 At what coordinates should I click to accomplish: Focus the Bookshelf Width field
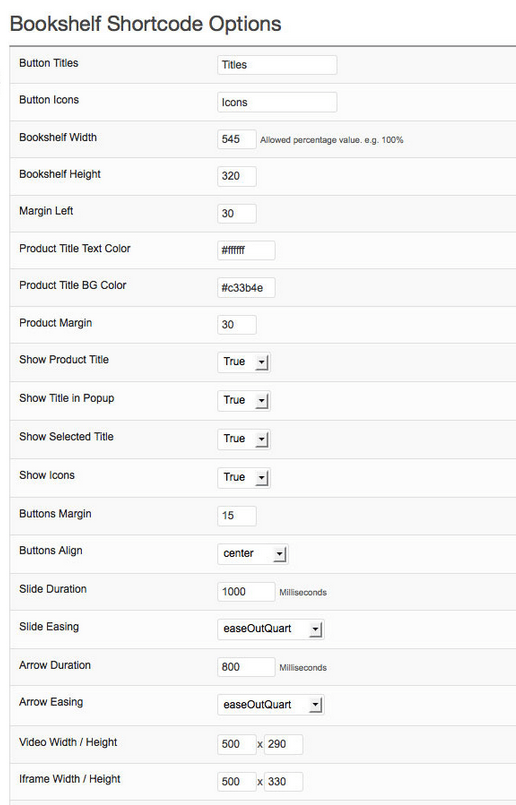[237, 139]
